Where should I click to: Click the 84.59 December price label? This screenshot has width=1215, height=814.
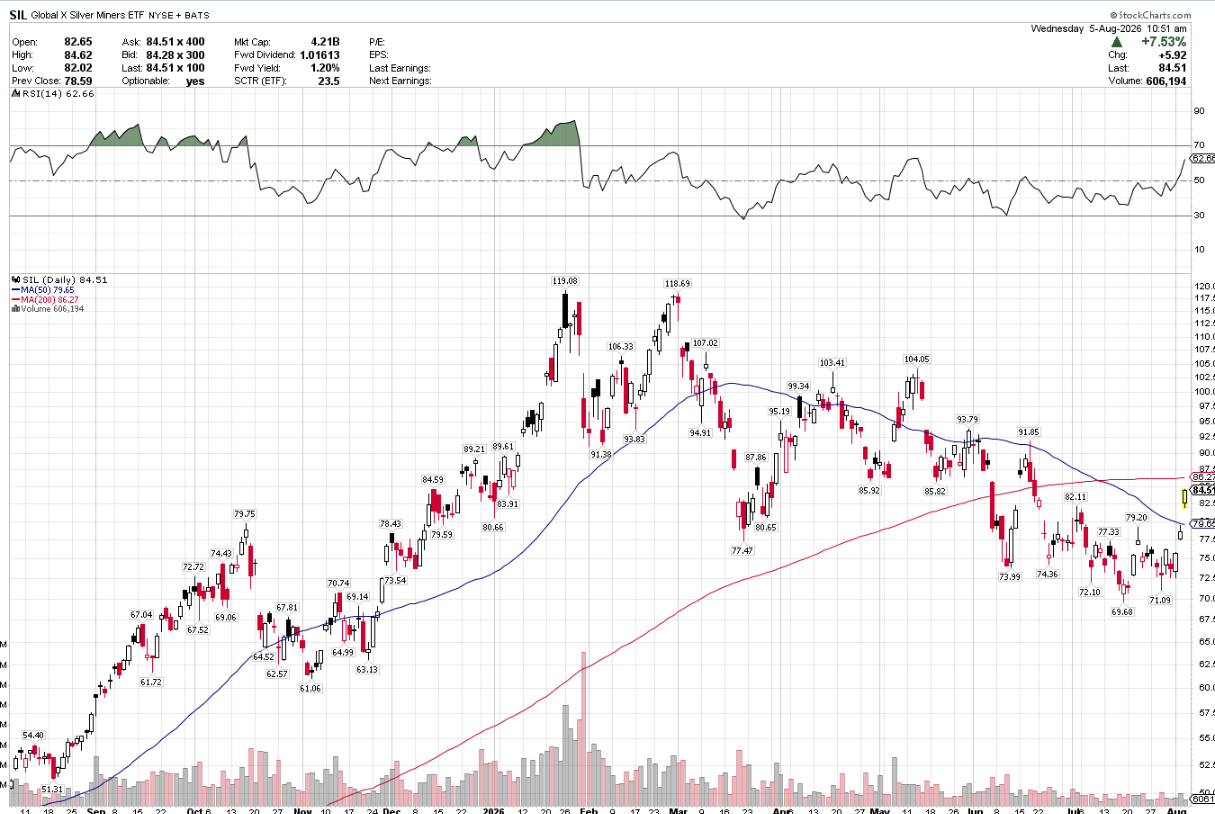432,479
